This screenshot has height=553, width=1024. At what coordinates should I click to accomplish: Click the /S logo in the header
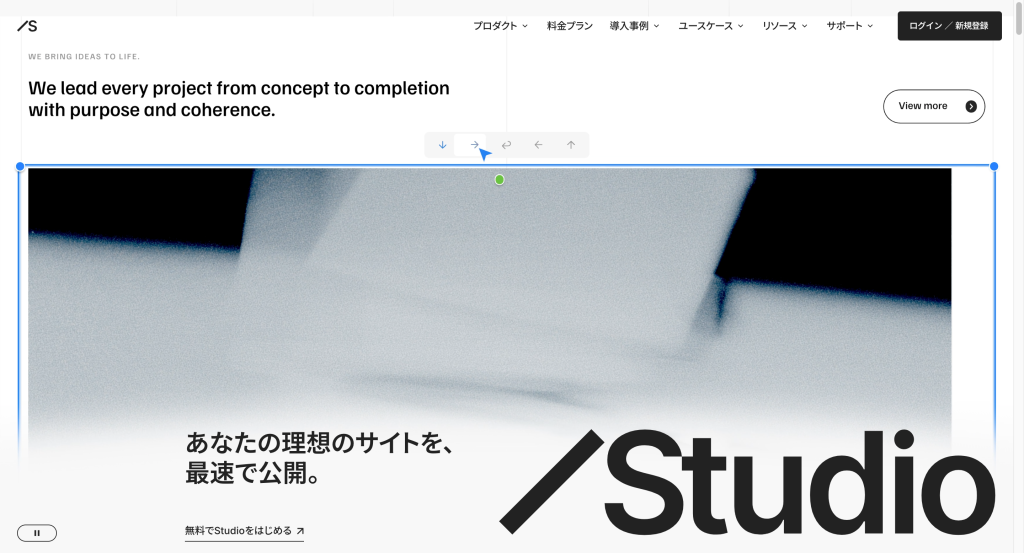[x=27, y=26]
